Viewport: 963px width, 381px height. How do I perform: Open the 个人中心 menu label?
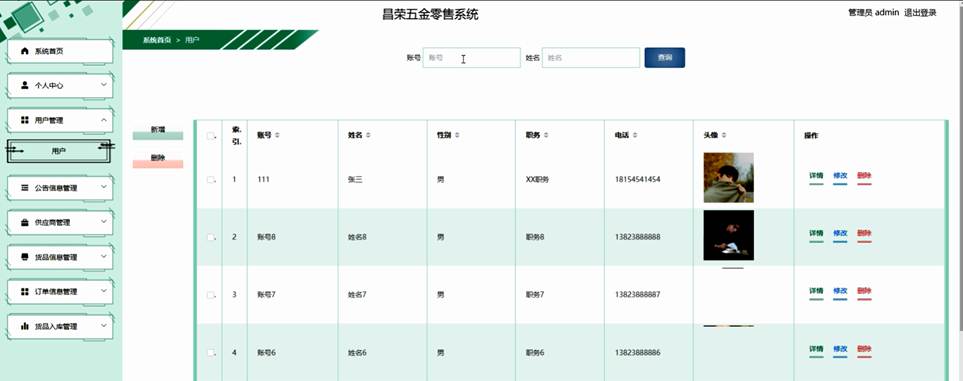pyautogui.click(x=49, y=86)
